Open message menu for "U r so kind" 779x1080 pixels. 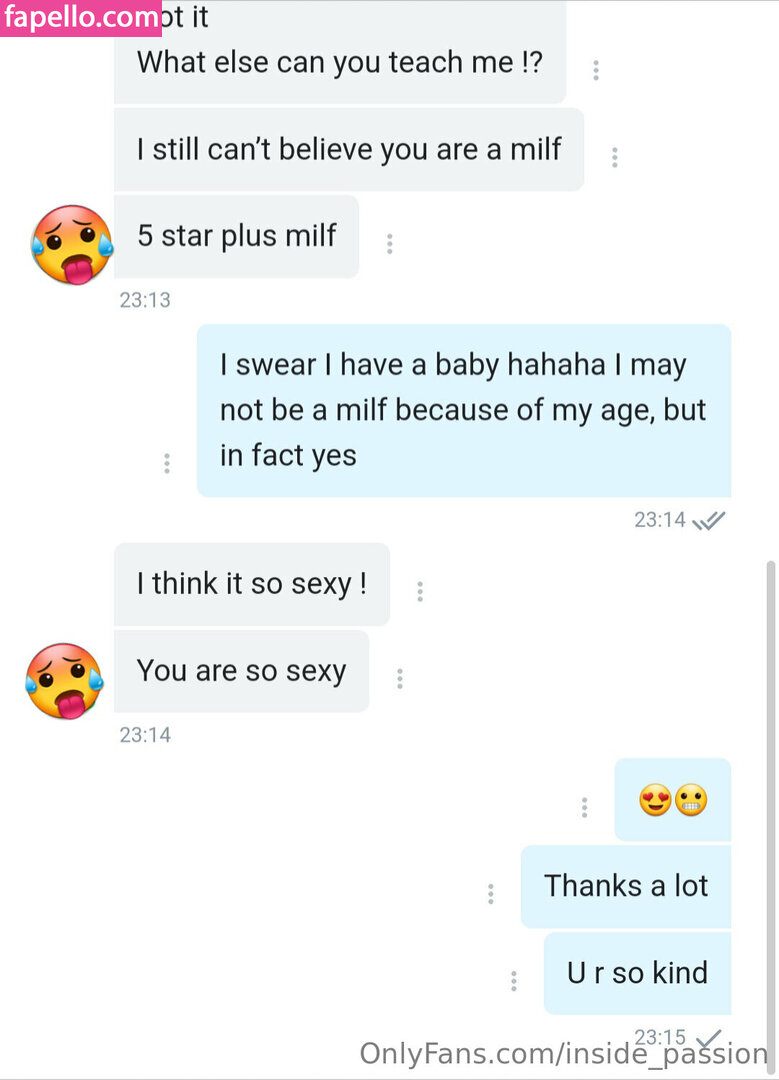point(513,980)
